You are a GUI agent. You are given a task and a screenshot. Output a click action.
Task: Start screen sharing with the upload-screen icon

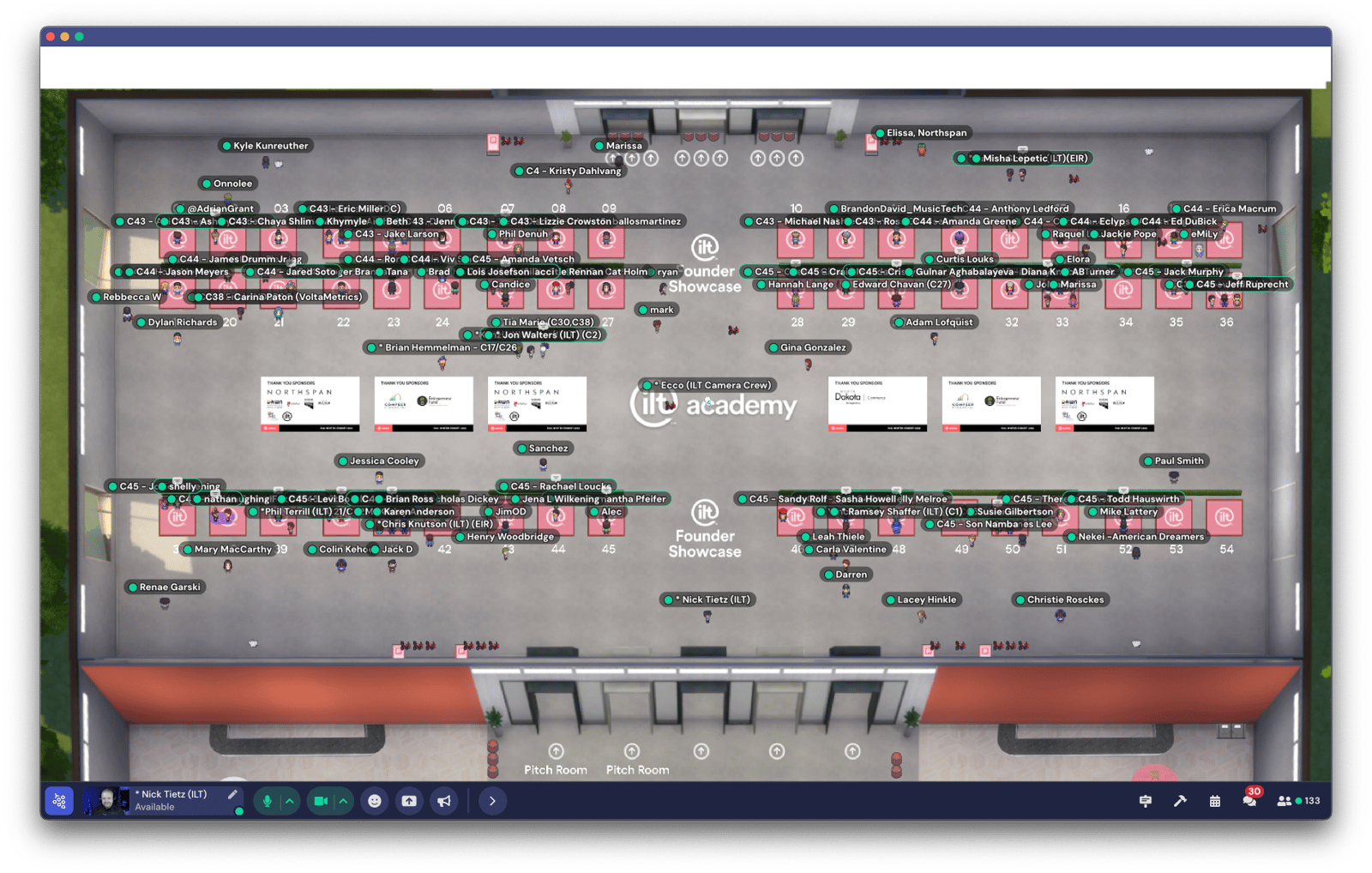[x=409, y=801]
